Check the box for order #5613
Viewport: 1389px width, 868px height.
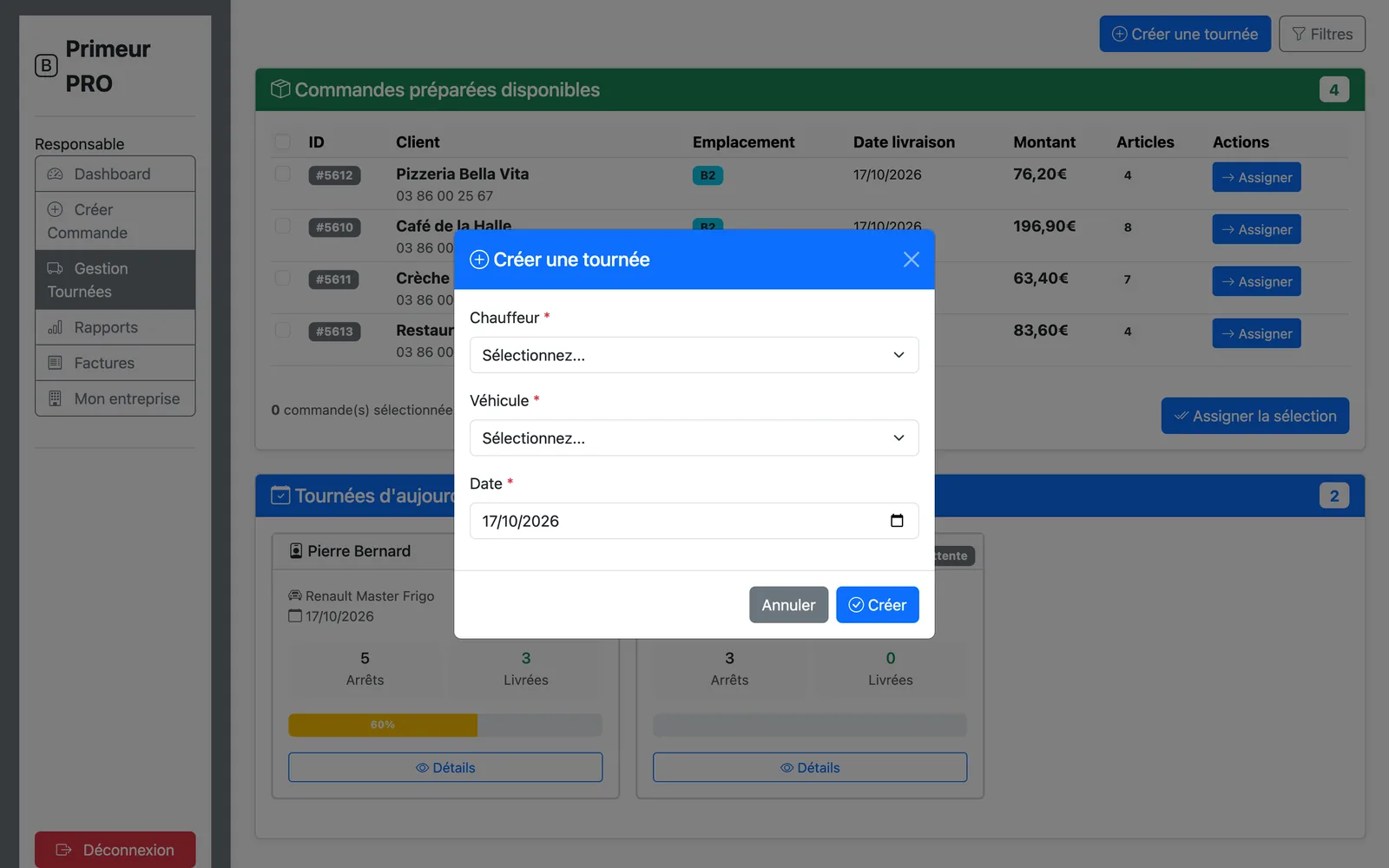click(x=282, y=330)
